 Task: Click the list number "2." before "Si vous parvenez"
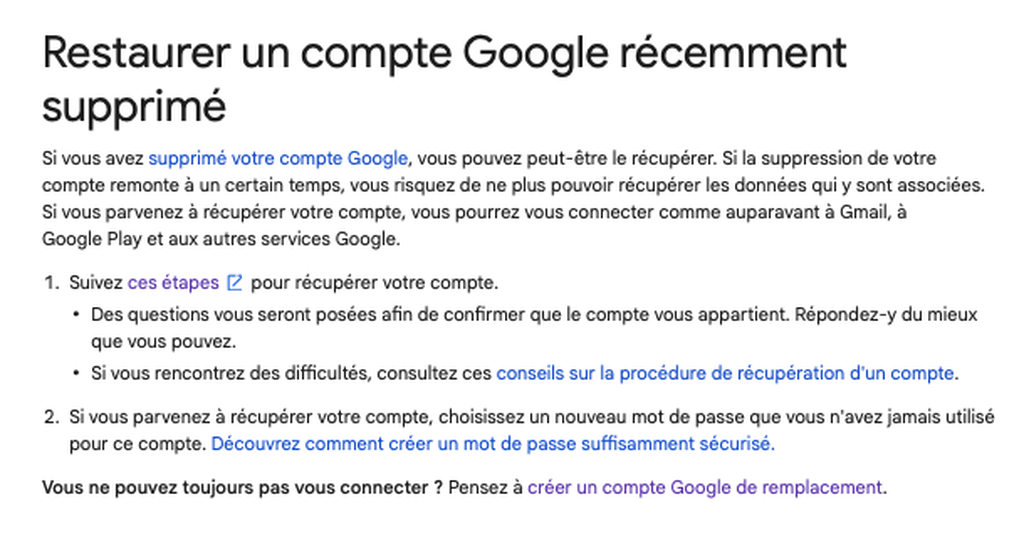[52, 416]
